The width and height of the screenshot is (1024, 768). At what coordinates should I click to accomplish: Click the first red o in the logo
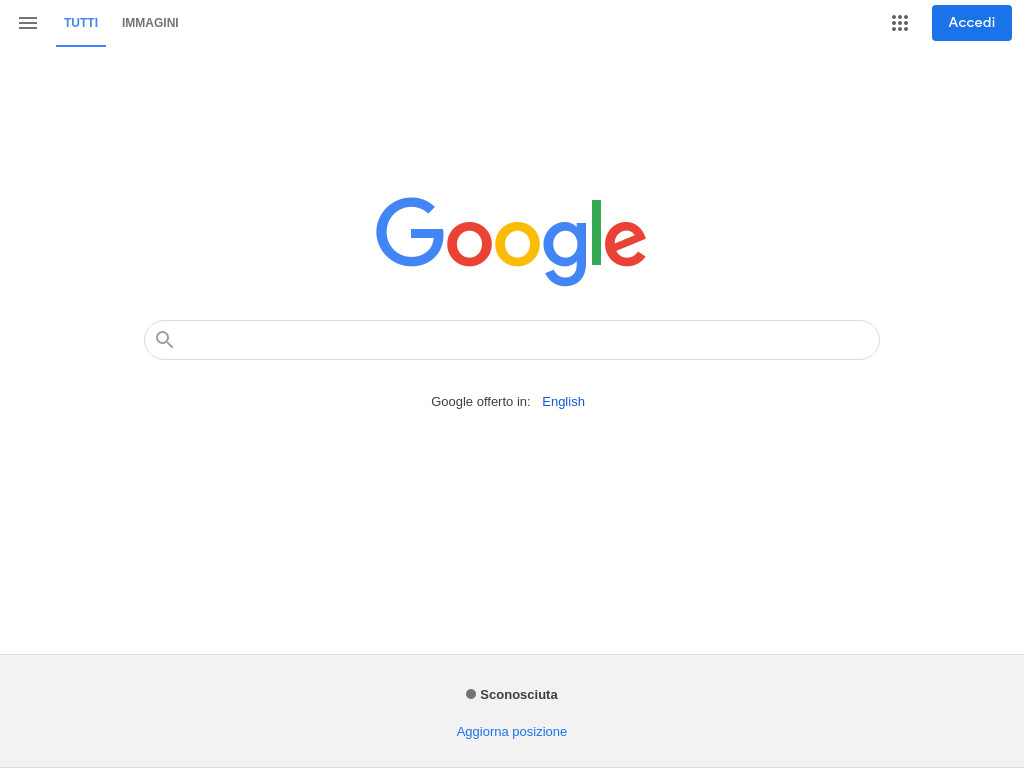(469, 244)
